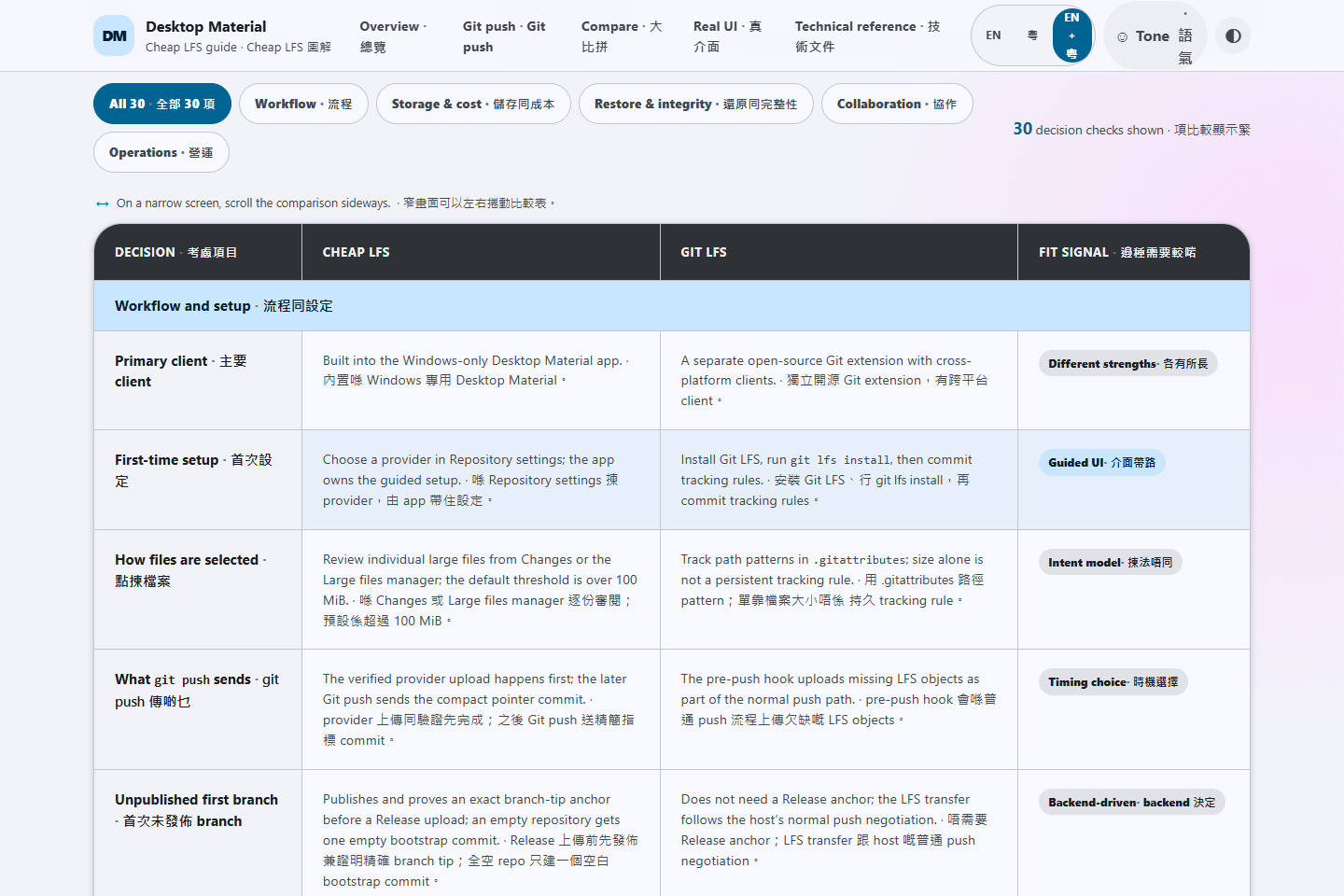Click the Cheap LFS Primary client cell
This screenshot has height=896, width=1344.
click(481, 380)
